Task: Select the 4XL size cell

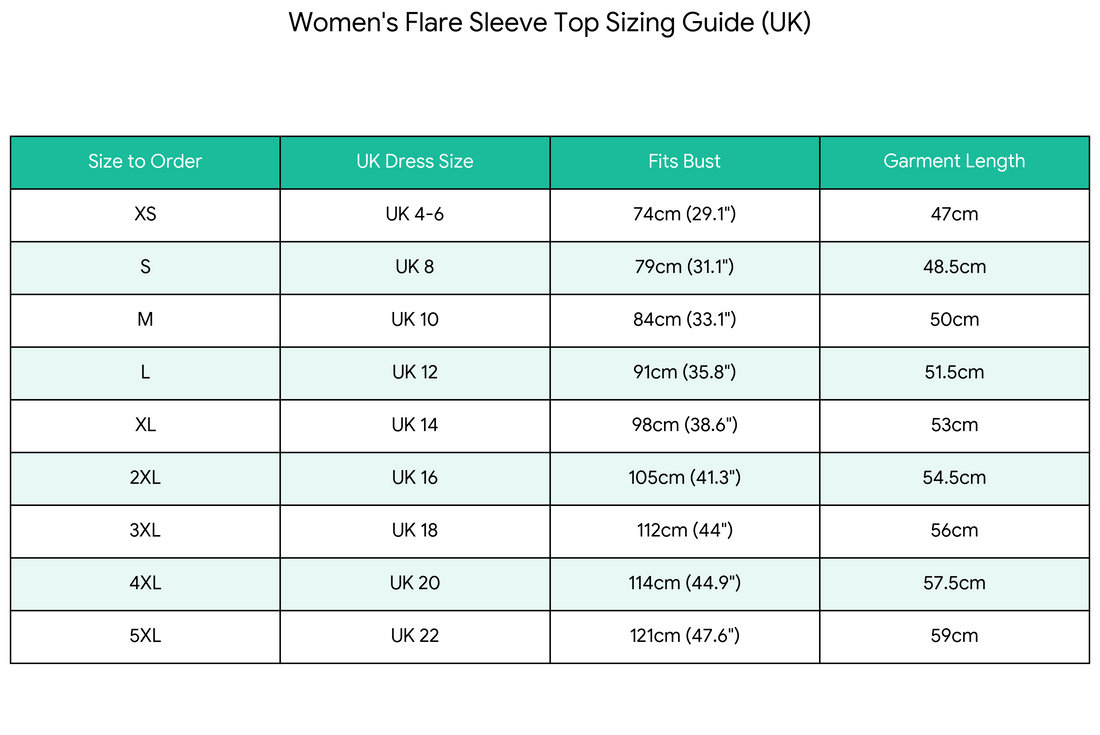Action: (145, 583)
